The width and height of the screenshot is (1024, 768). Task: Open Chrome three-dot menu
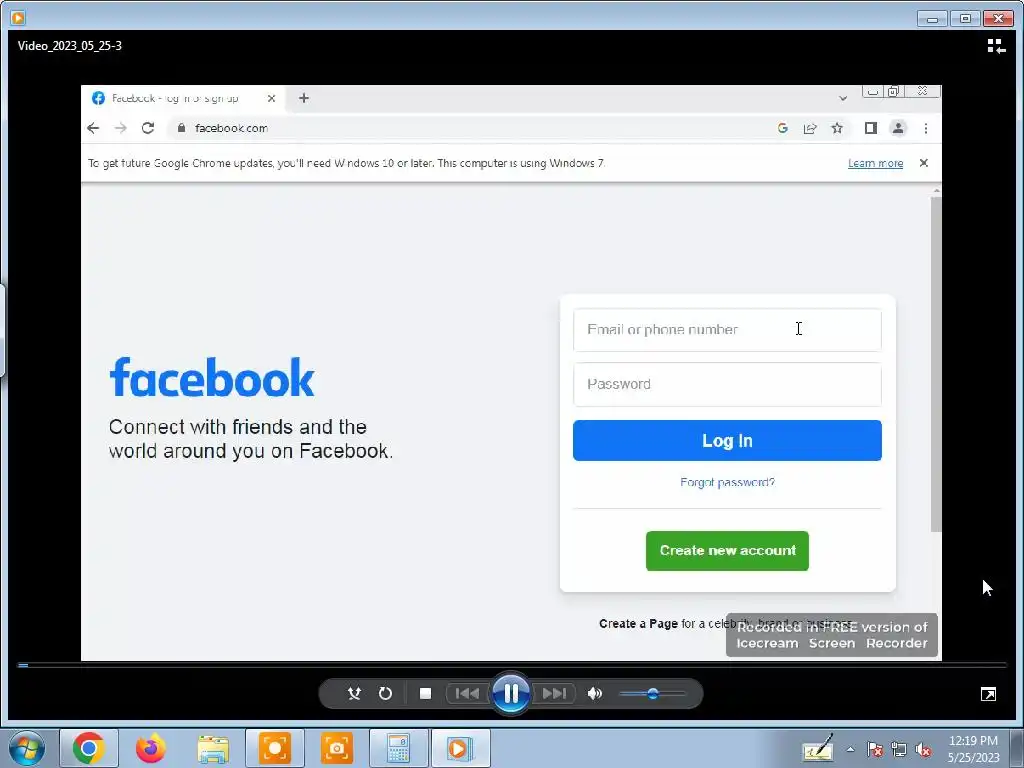point(925,128)
